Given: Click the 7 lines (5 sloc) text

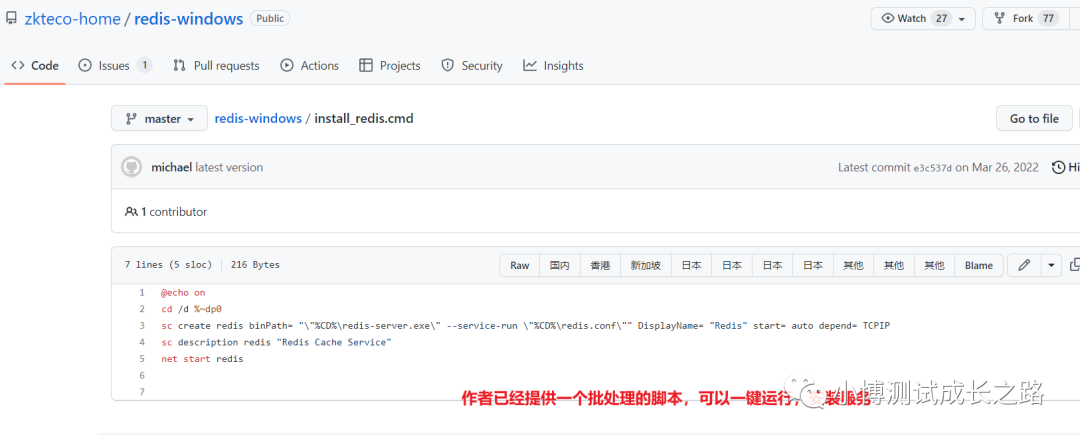Looking at the screenshot, I should coord(169,265).
